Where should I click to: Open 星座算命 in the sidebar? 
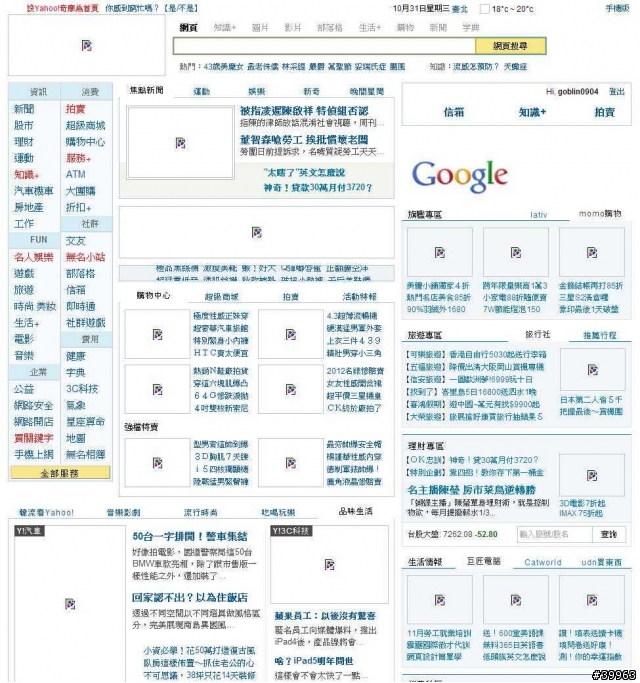pyautogui.click(x=85, y=422)
